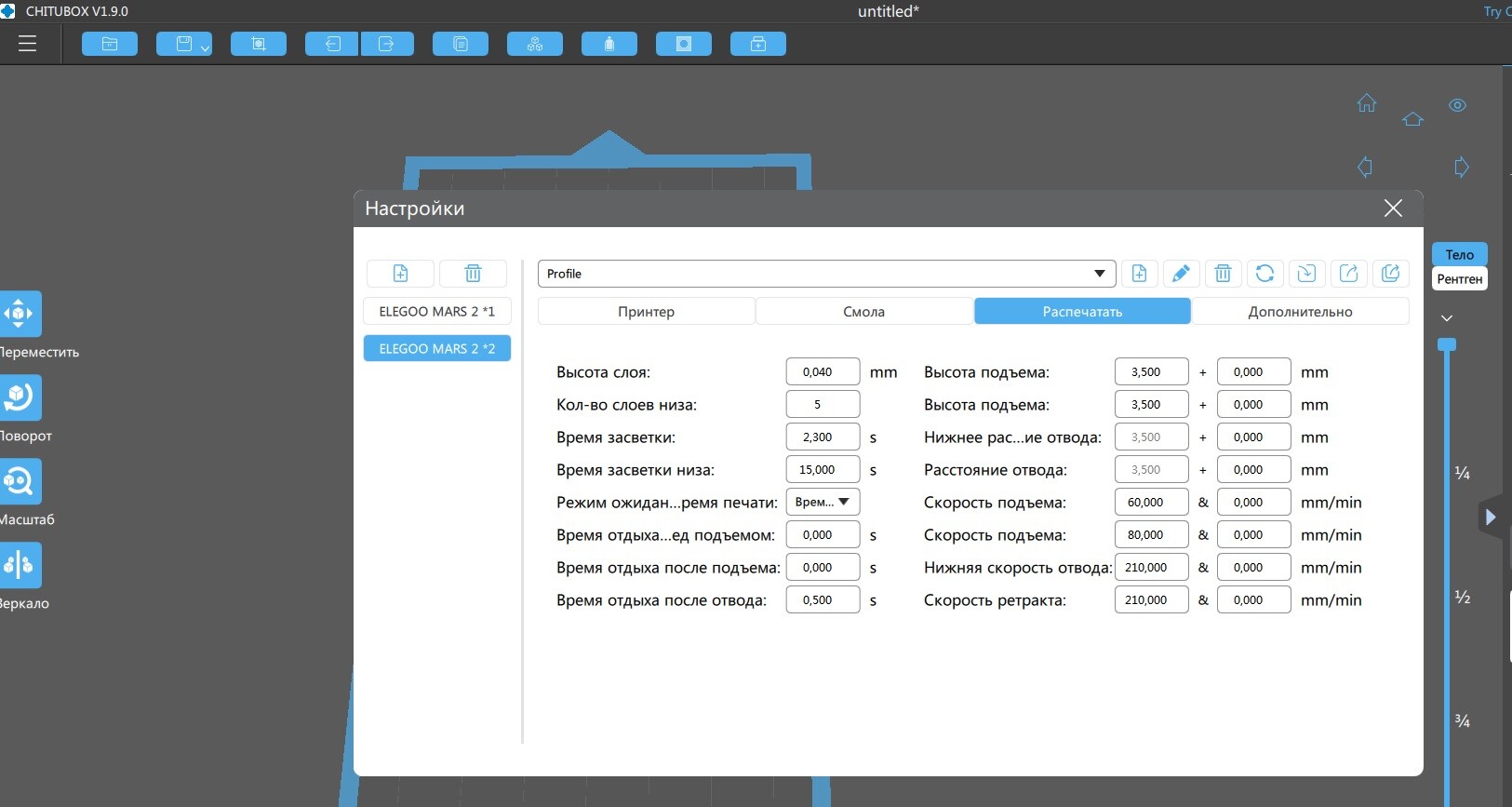Switch to Рентген view mode
1512x807 pixels.
tap(1459, 279)
